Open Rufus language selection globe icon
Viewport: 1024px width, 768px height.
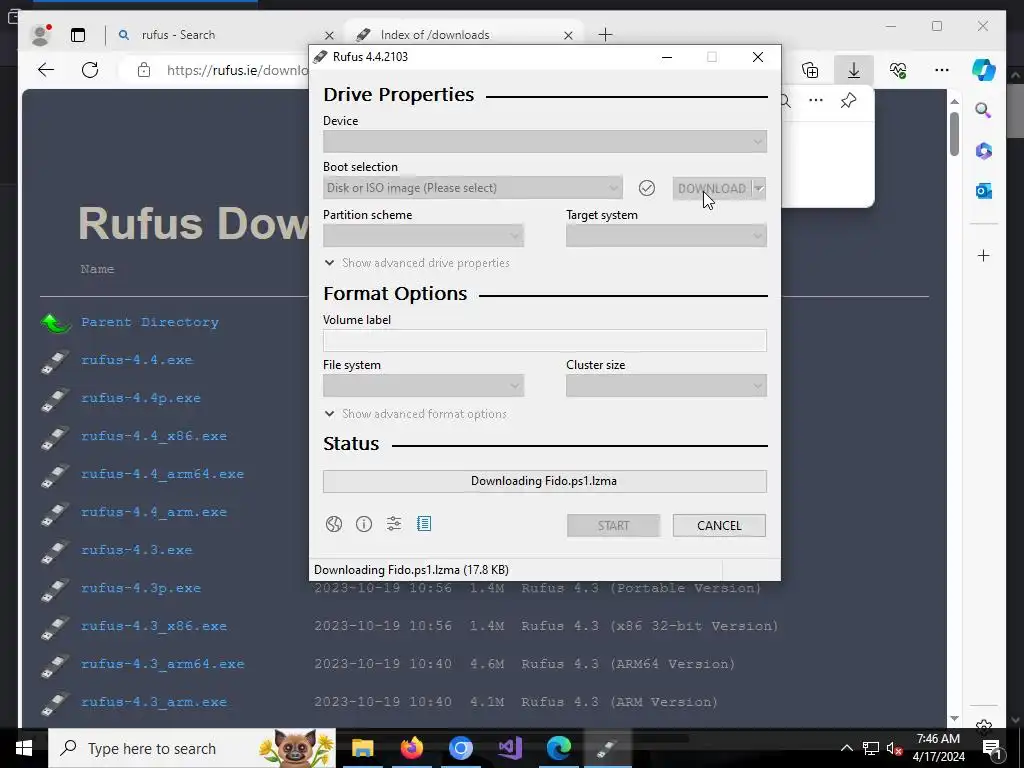point(334,524)
